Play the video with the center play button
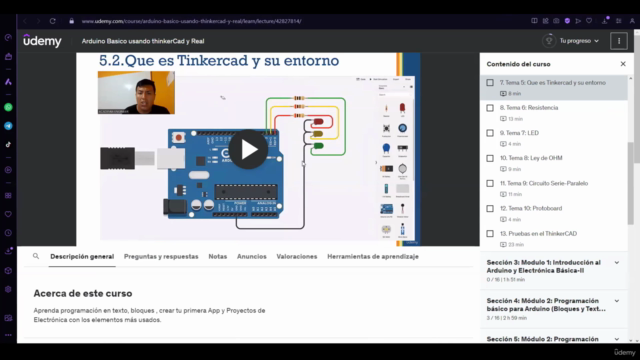The height and width of the screenshot is (360, 640). (248, 149)
